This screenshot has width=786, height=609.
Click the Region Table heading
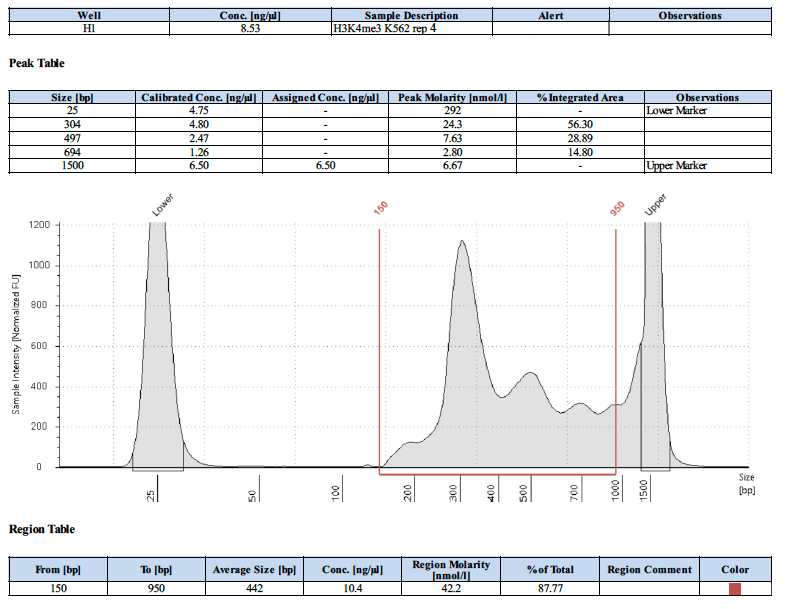point(42,529)
